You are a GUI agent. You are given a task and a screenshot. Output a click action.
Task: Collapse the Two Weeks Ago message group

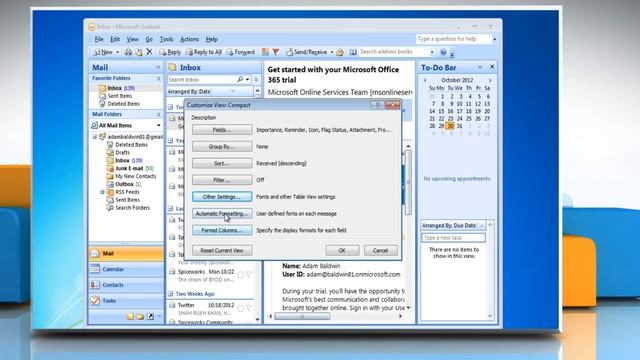click(x=171, y=293)
